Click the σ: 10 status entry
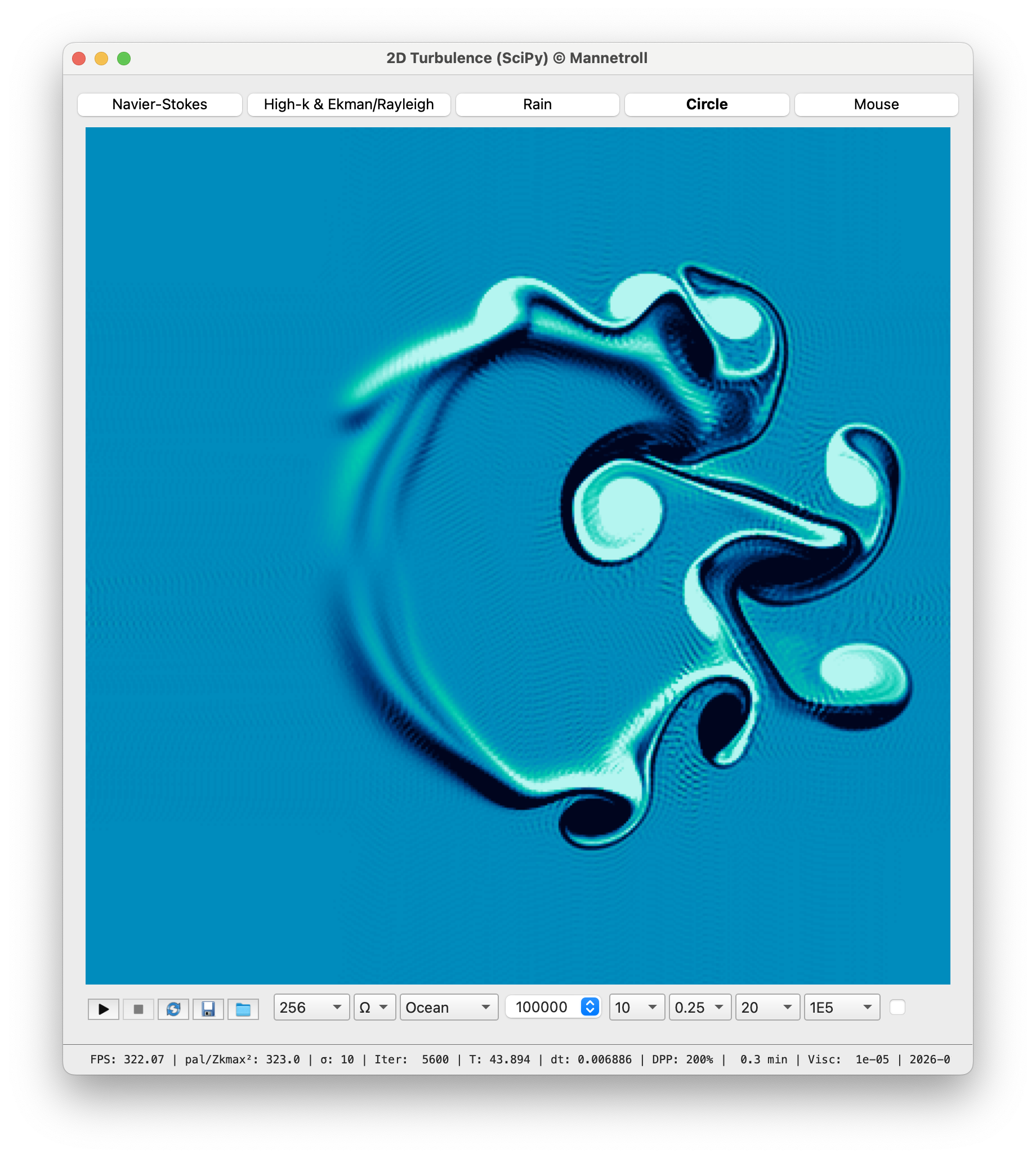 pos(337,1059)
